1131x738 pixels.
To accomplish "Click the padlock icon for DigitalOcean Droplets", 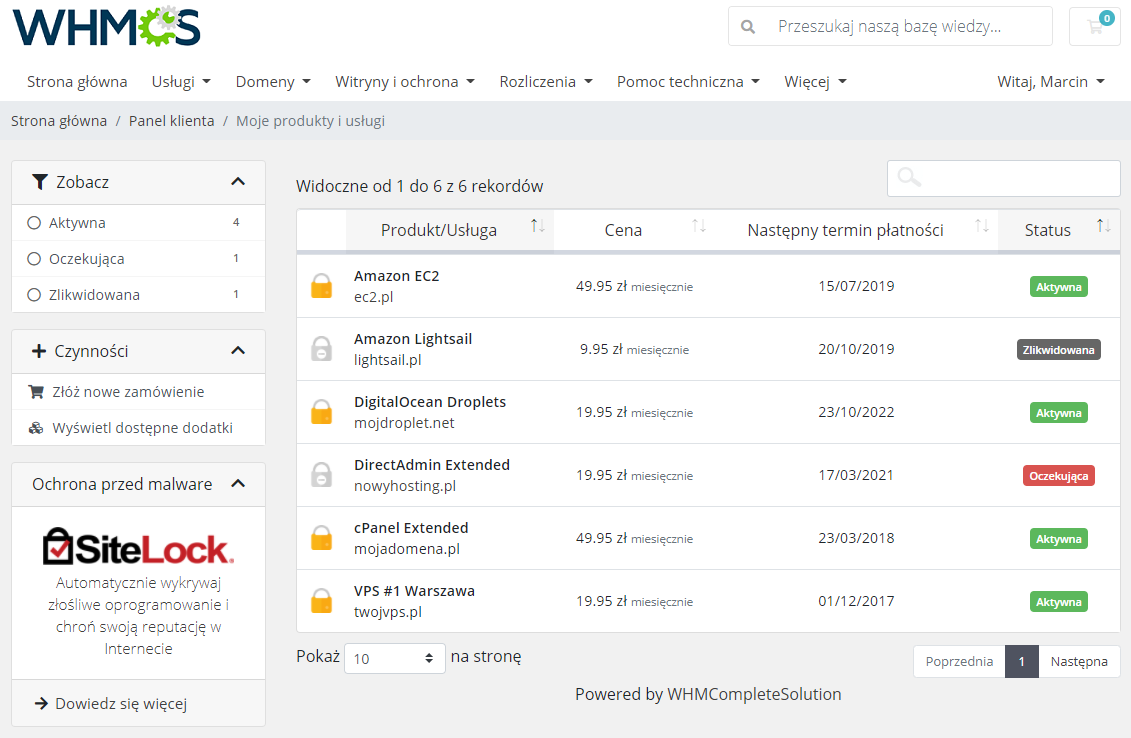I will [x=321, y=412].
